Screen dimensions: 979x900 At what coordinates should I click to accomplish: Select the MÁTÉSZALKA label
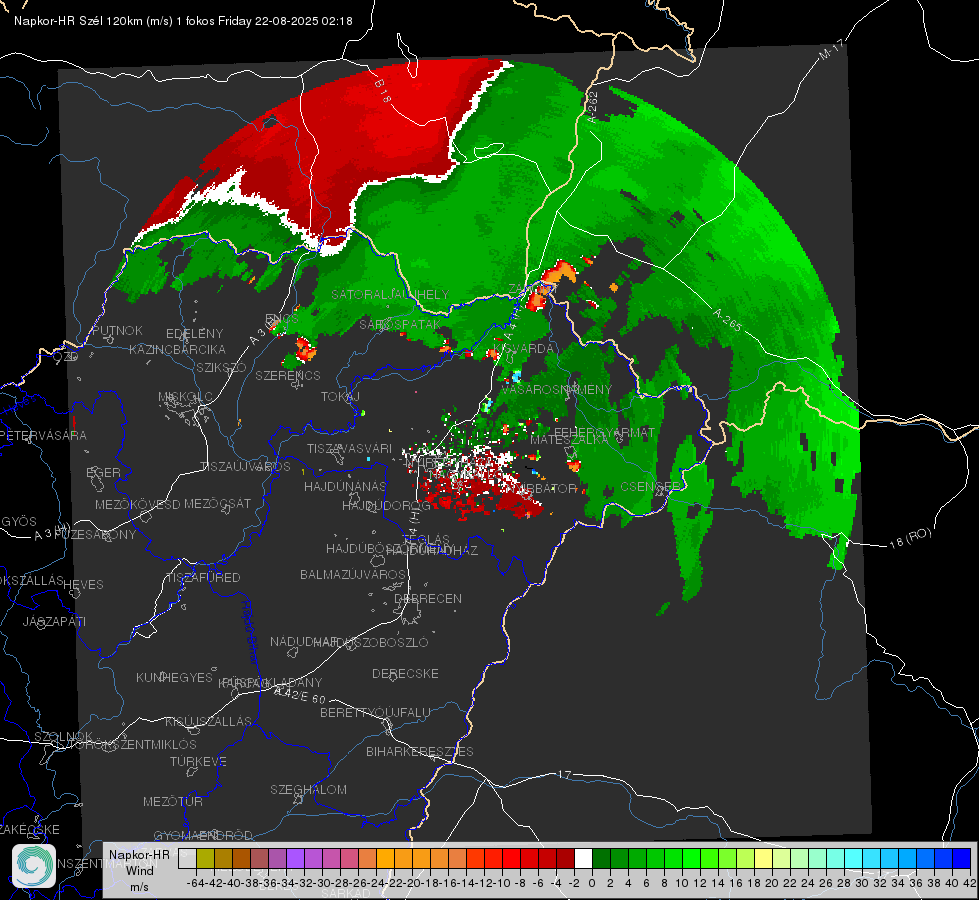point(569,440)
